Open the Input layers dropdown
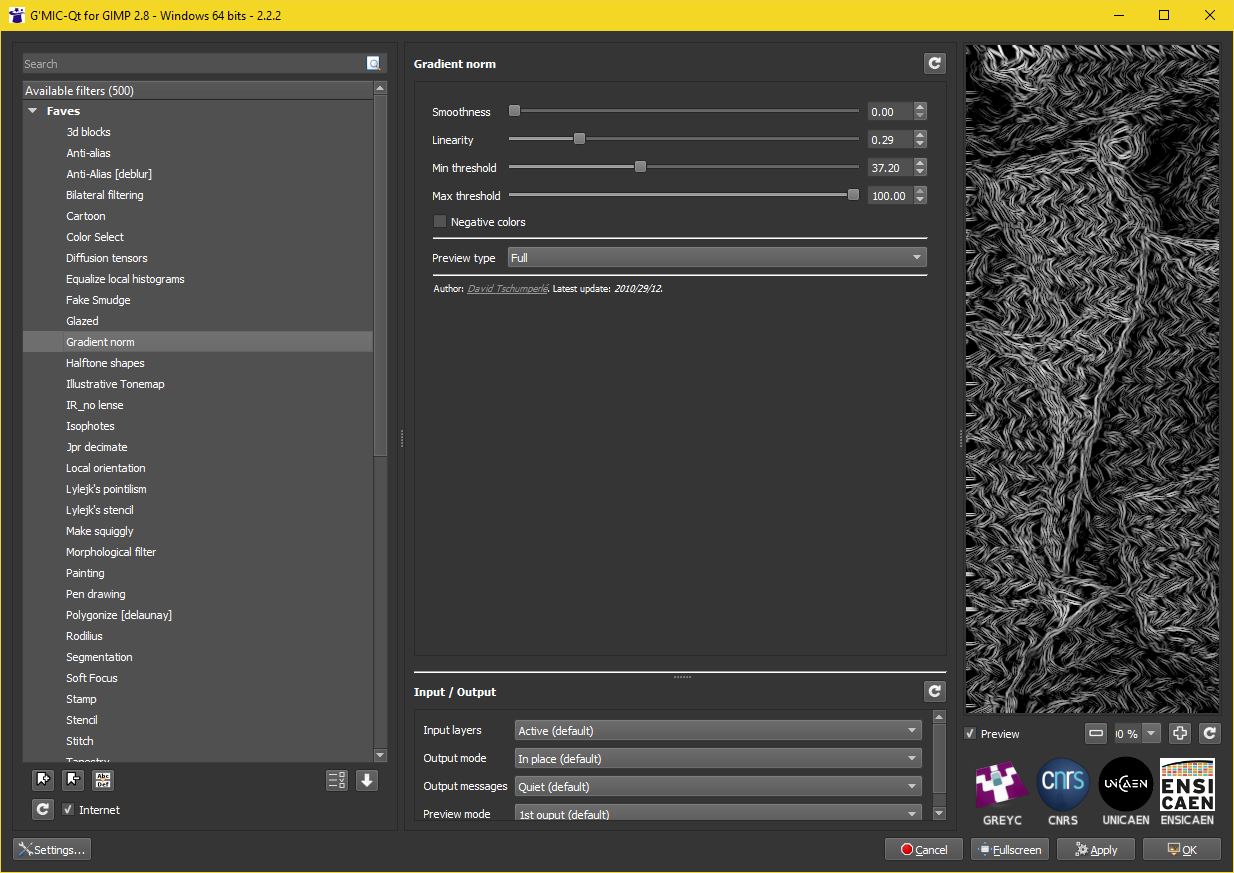 [x=718, y=731]
